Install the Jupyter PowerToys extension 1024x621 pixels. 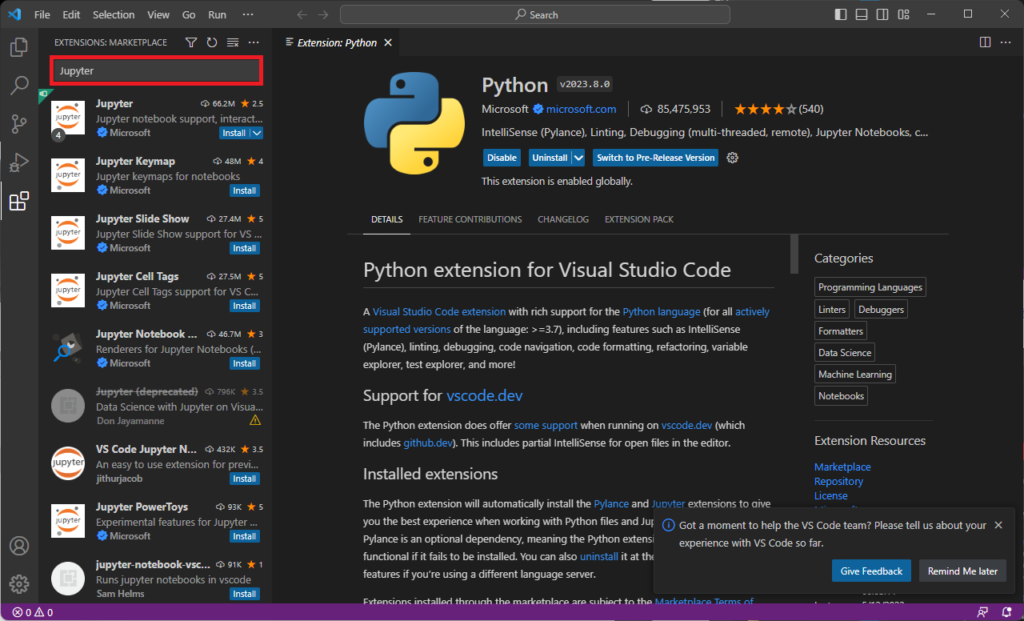click(244, 536)
